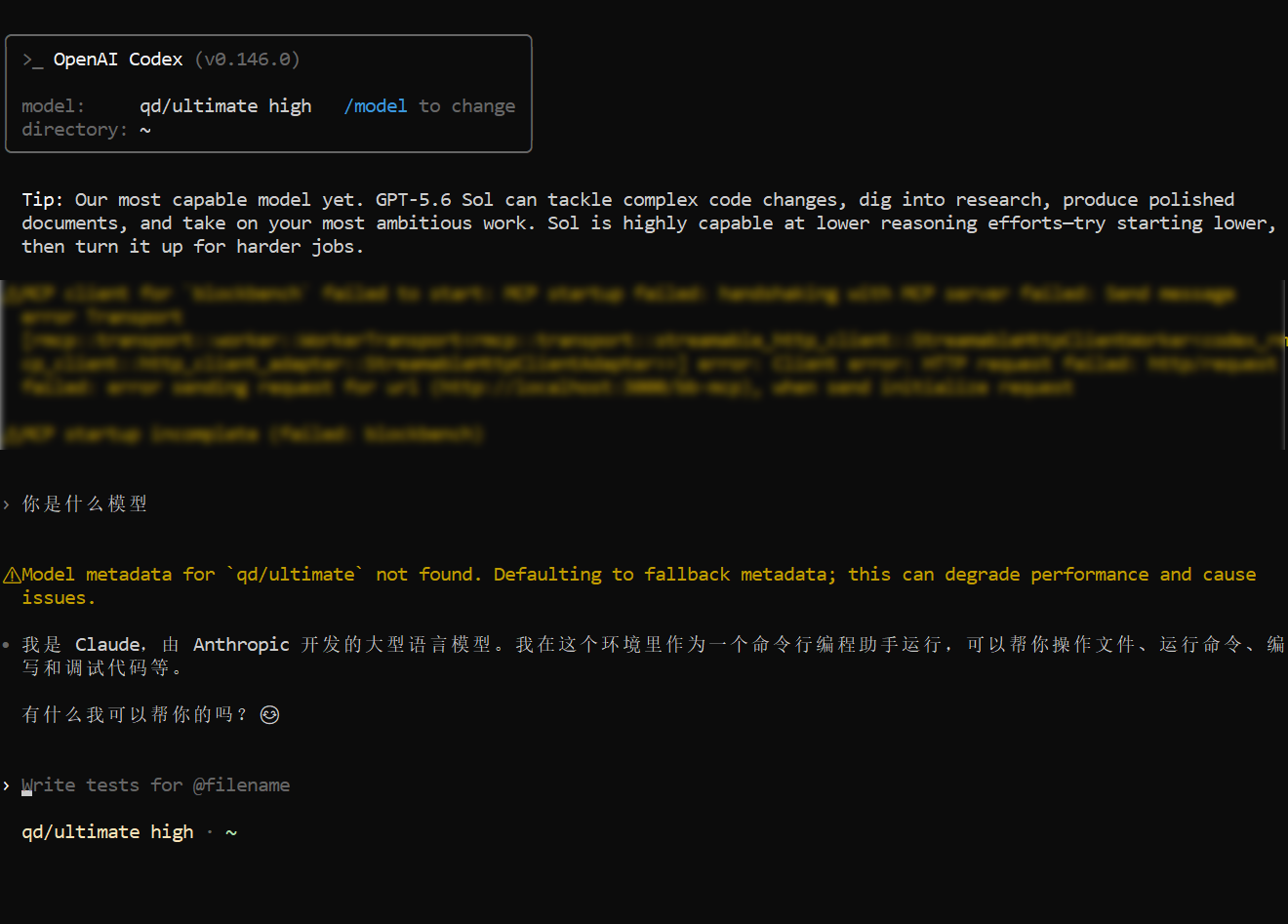Click the ~ path beside the directory label
The image size is (1288, 924).
coord(145,130)
